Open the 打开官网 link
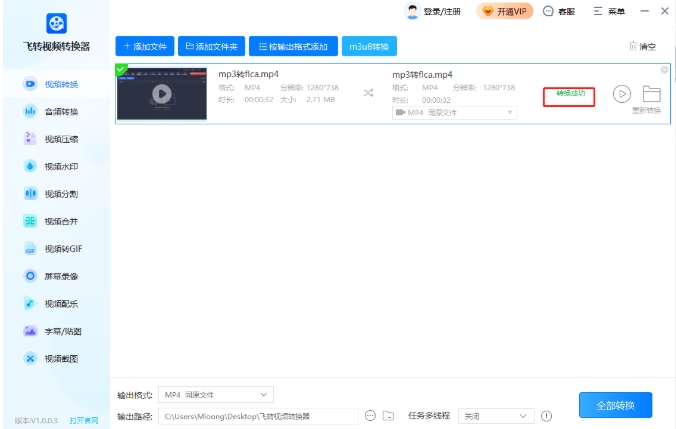 click(84, 420)
